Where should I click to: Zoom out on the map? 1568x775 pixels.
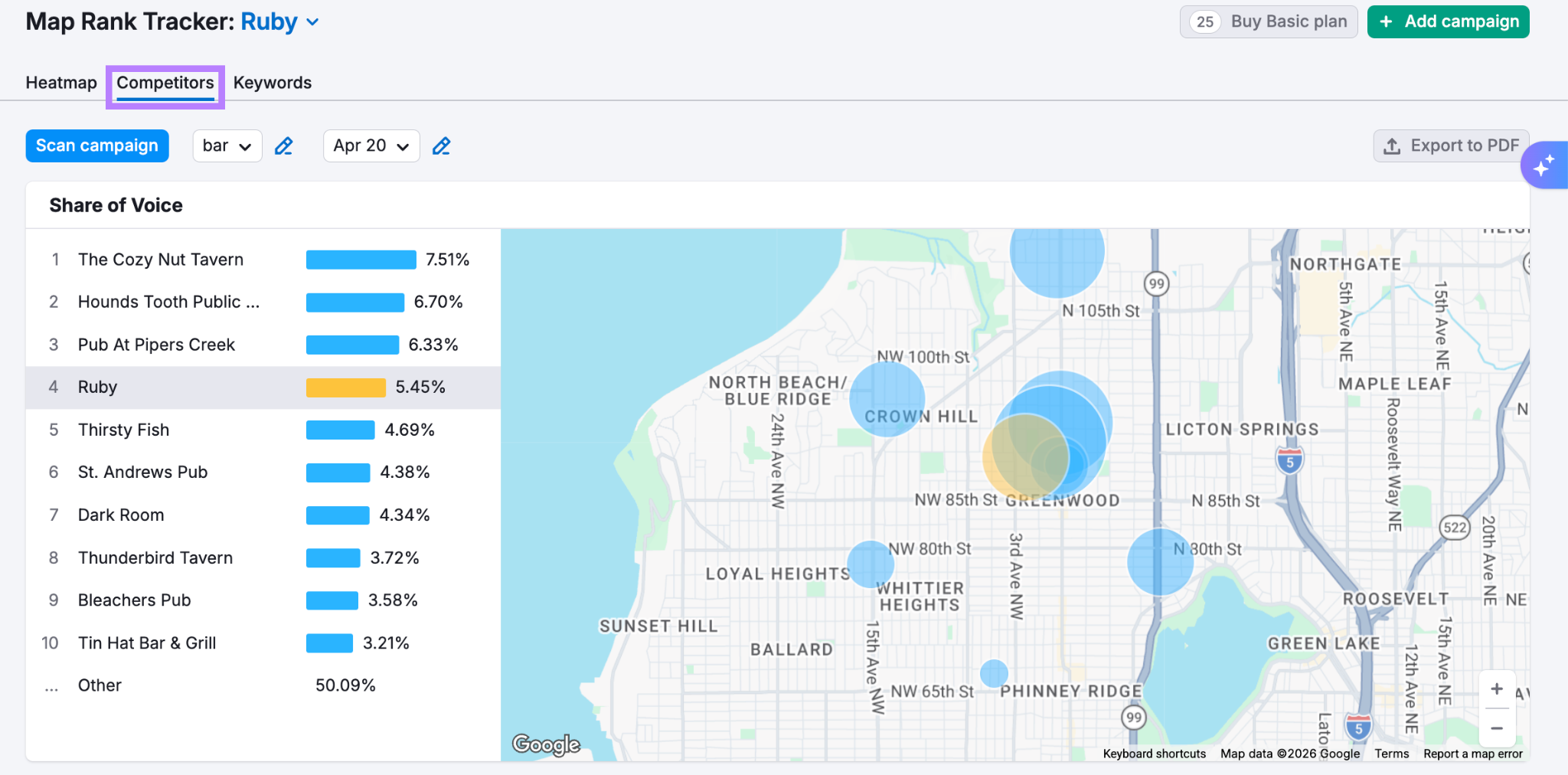tap(1497, 728)
